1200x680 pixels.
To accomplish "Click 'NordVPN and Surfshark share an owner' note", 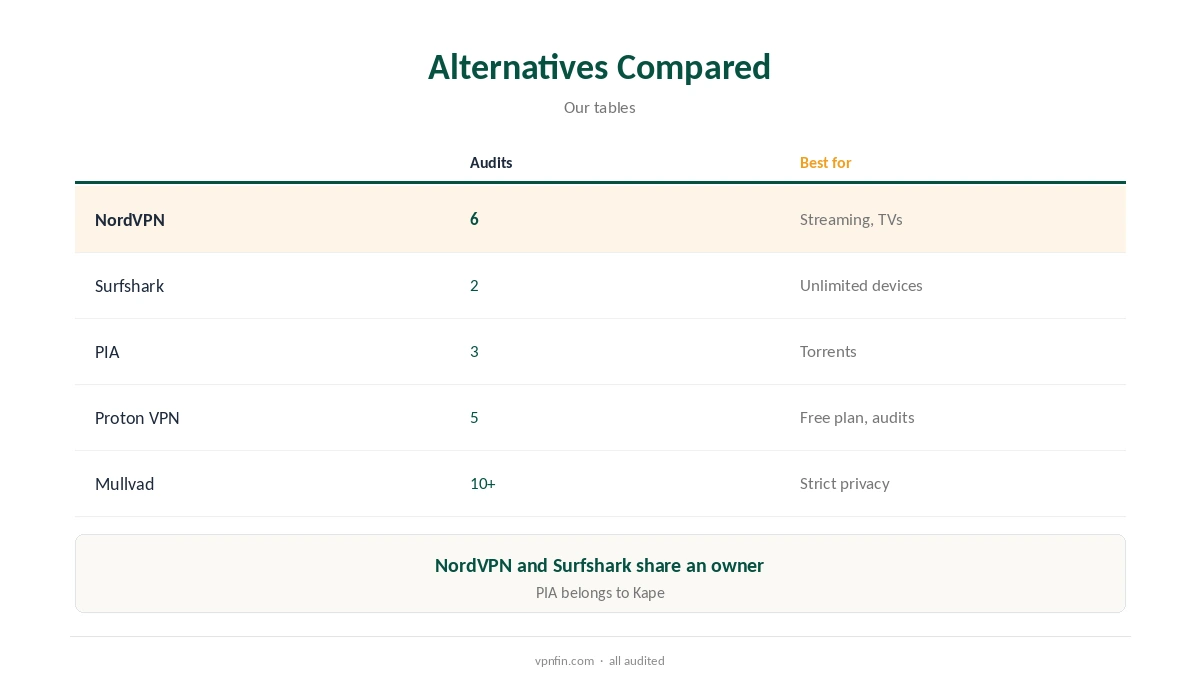I will pos(599,565).
